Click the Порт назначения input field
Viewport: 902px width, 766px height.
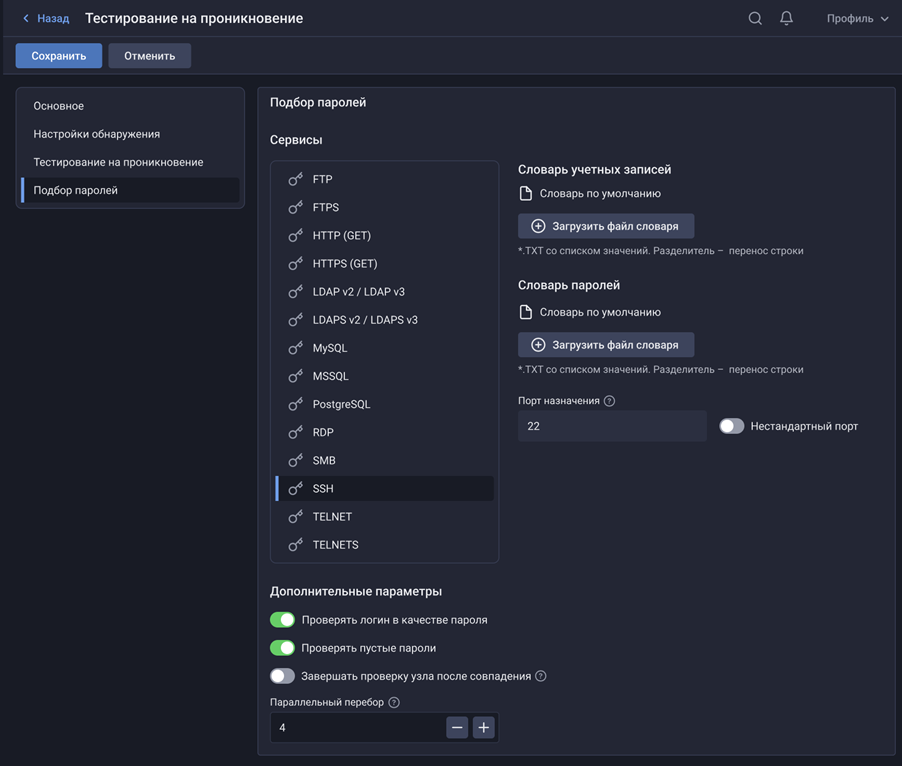pyautogui.click(x=611, y=426)
